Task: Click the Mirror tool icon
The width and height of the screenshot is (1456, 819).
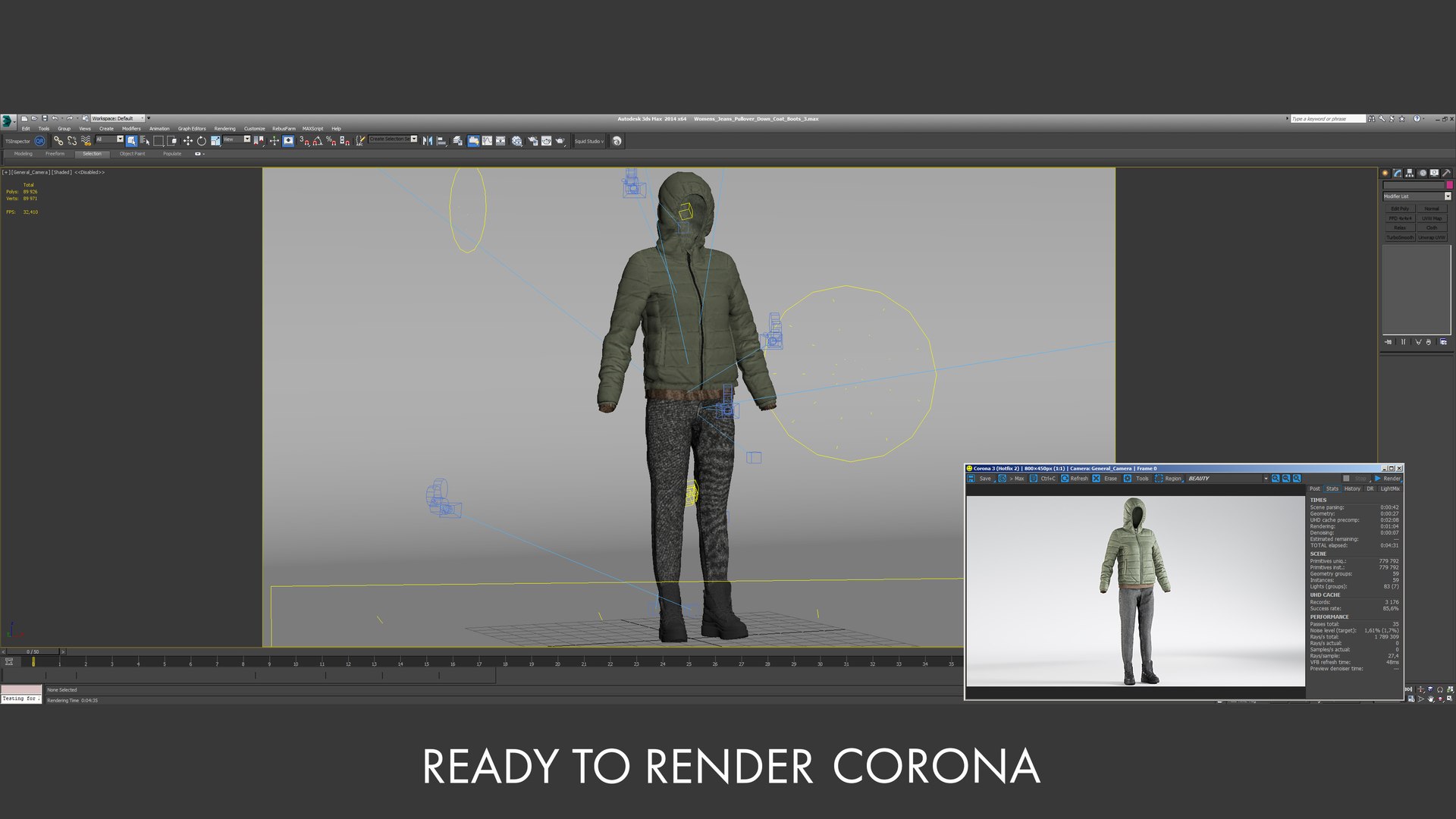Action: pos(428,140)
